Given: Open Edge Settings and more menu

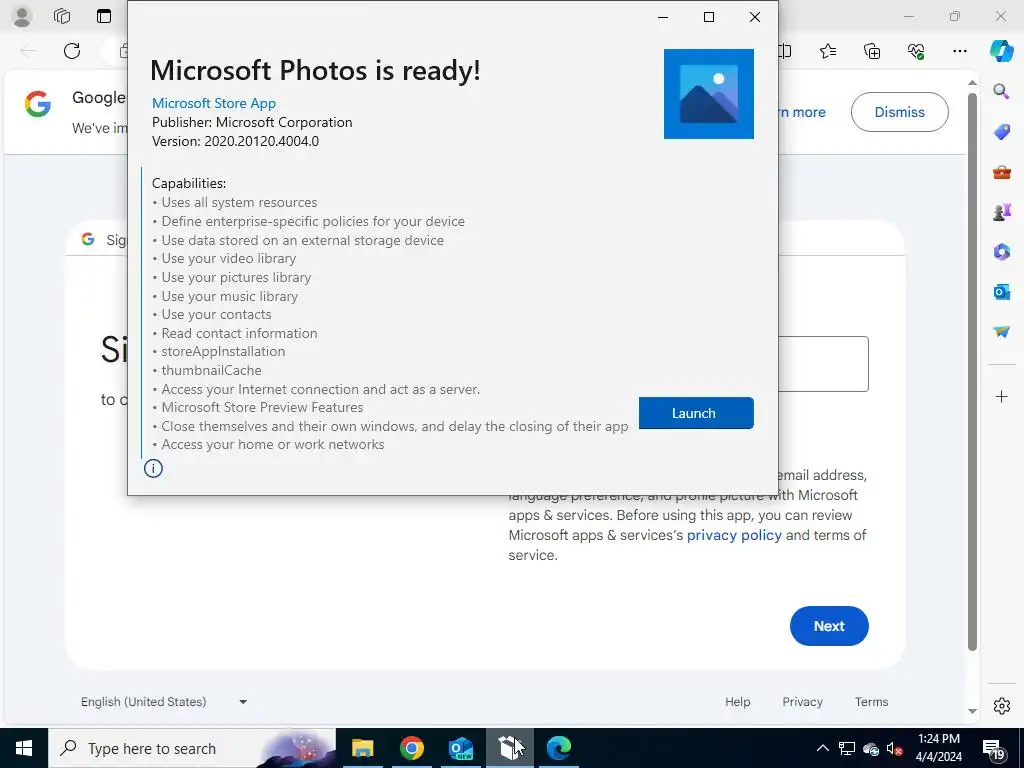Looking at the screenshot, I should (x=959, y=51).
